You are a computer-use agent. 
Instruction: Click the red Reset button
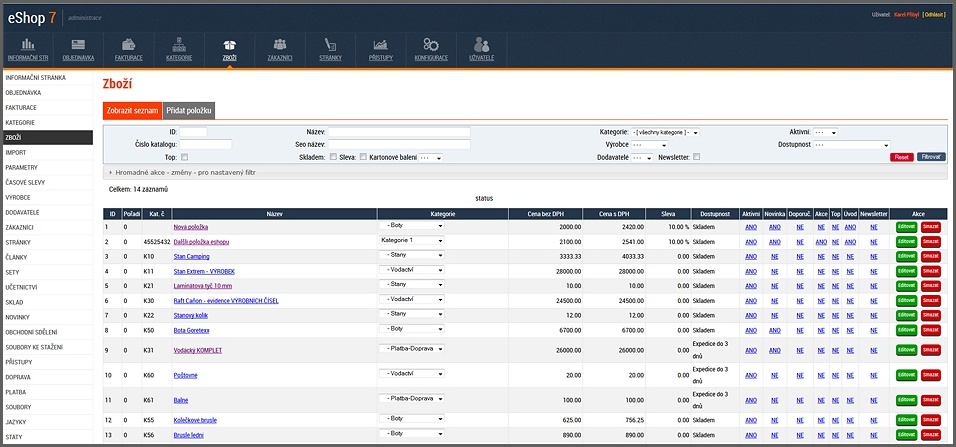pyautogui.click(x=901, y=157)
